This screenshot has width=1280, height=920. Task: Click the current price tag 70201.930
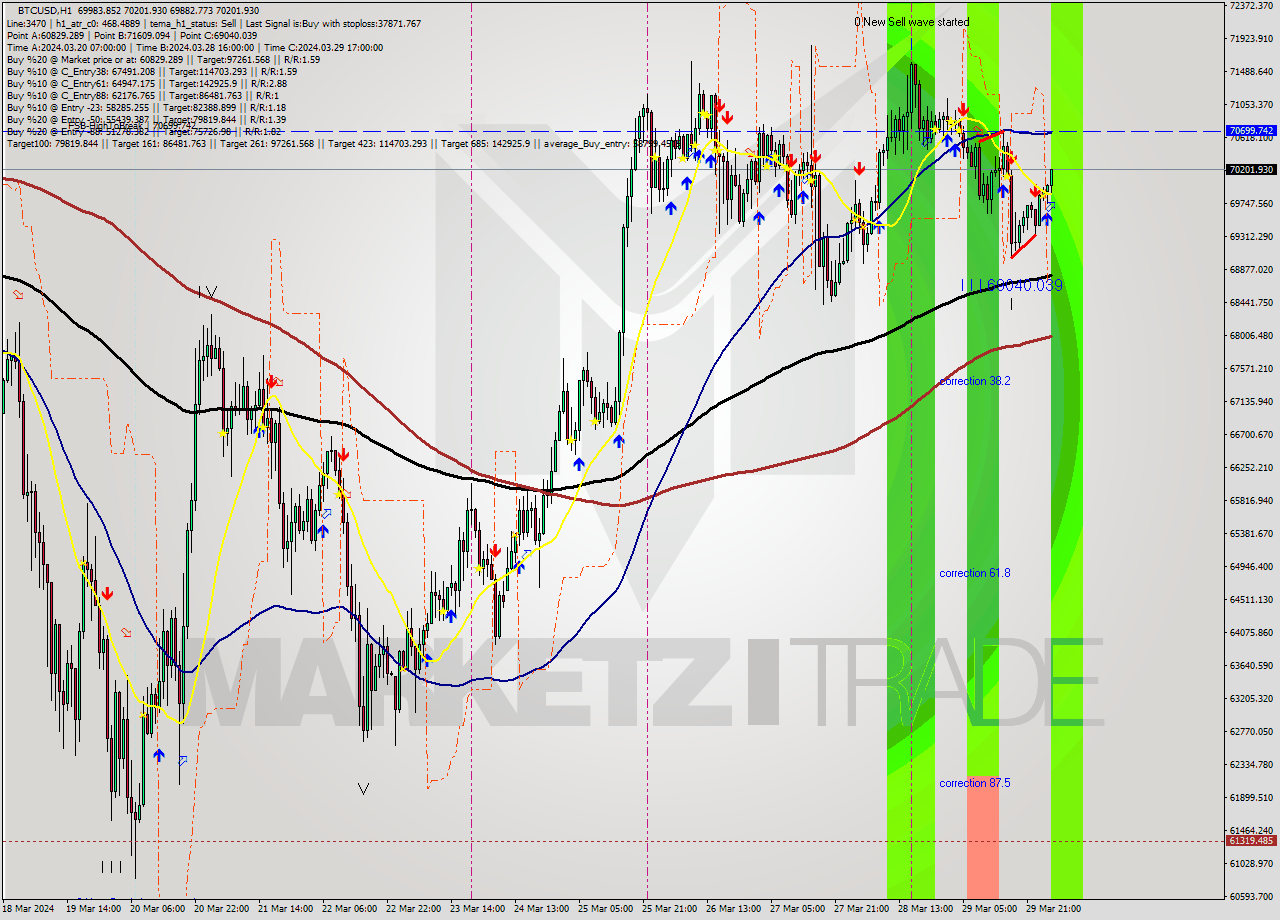1251,170
